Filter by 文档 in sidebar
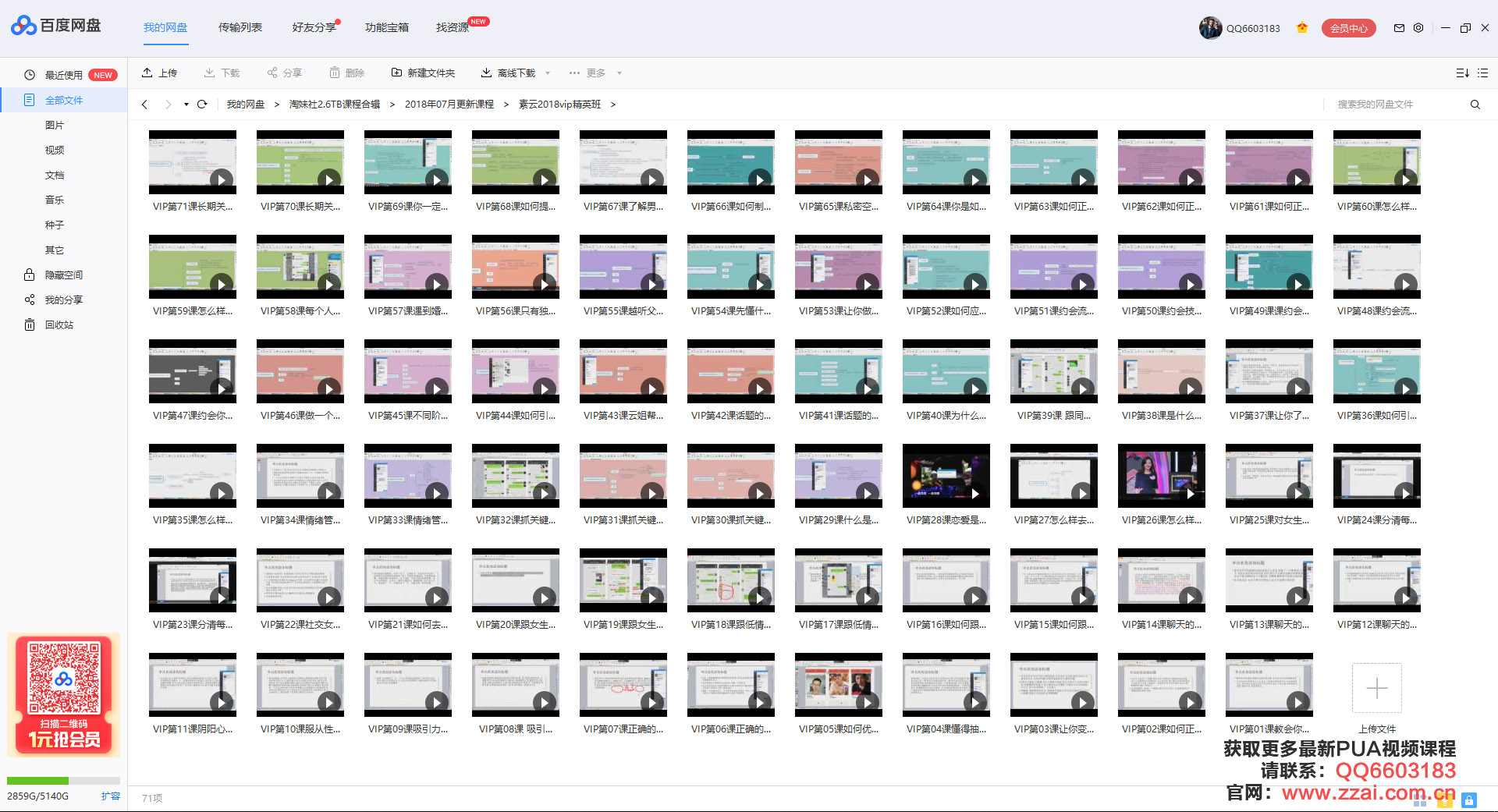The image size is (1498, 812). pyautogui.click(x=55, y=175)
